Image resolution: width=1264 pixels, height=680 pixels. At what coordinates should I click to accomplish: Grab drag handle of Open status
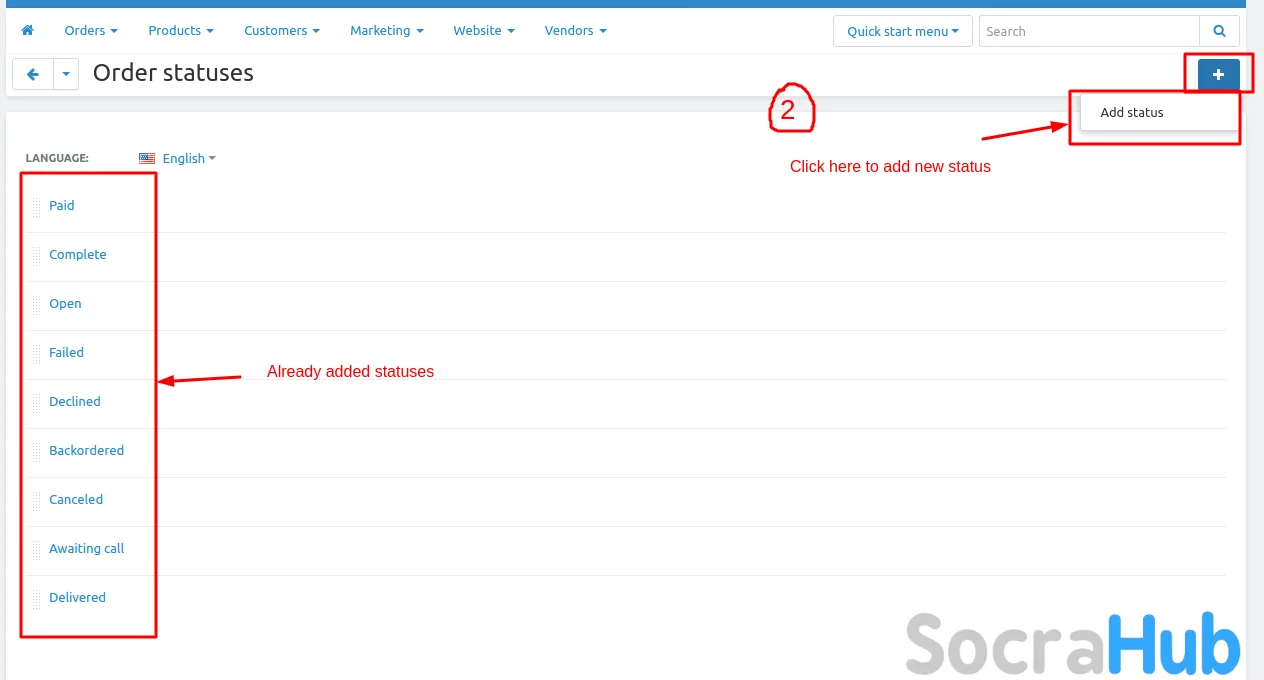[x=37, y=304]
